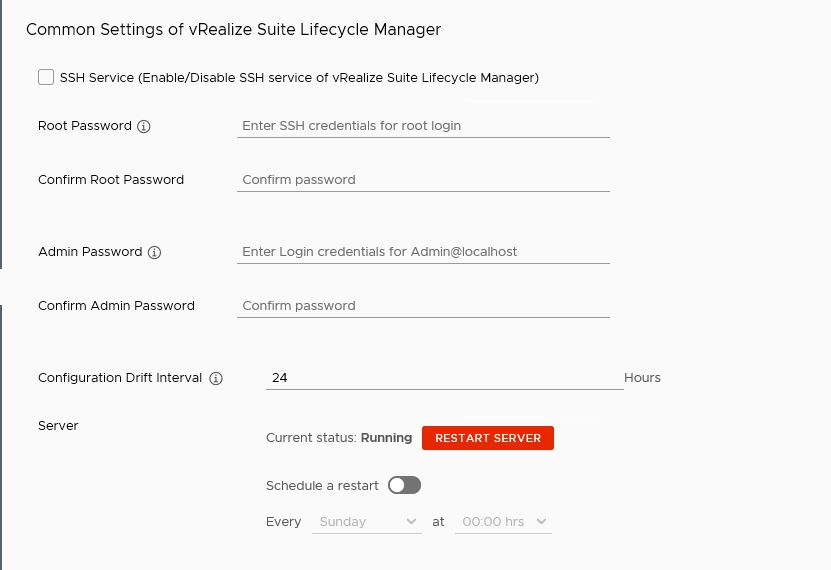
Task: Enable the SSH Service checkbox
Action: tap(46, 77)
